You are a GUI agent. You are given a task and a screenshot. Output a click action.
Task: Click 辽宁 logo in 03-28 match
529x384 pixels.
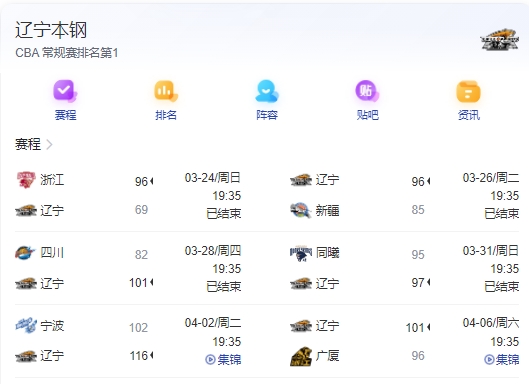pos(26,283)
